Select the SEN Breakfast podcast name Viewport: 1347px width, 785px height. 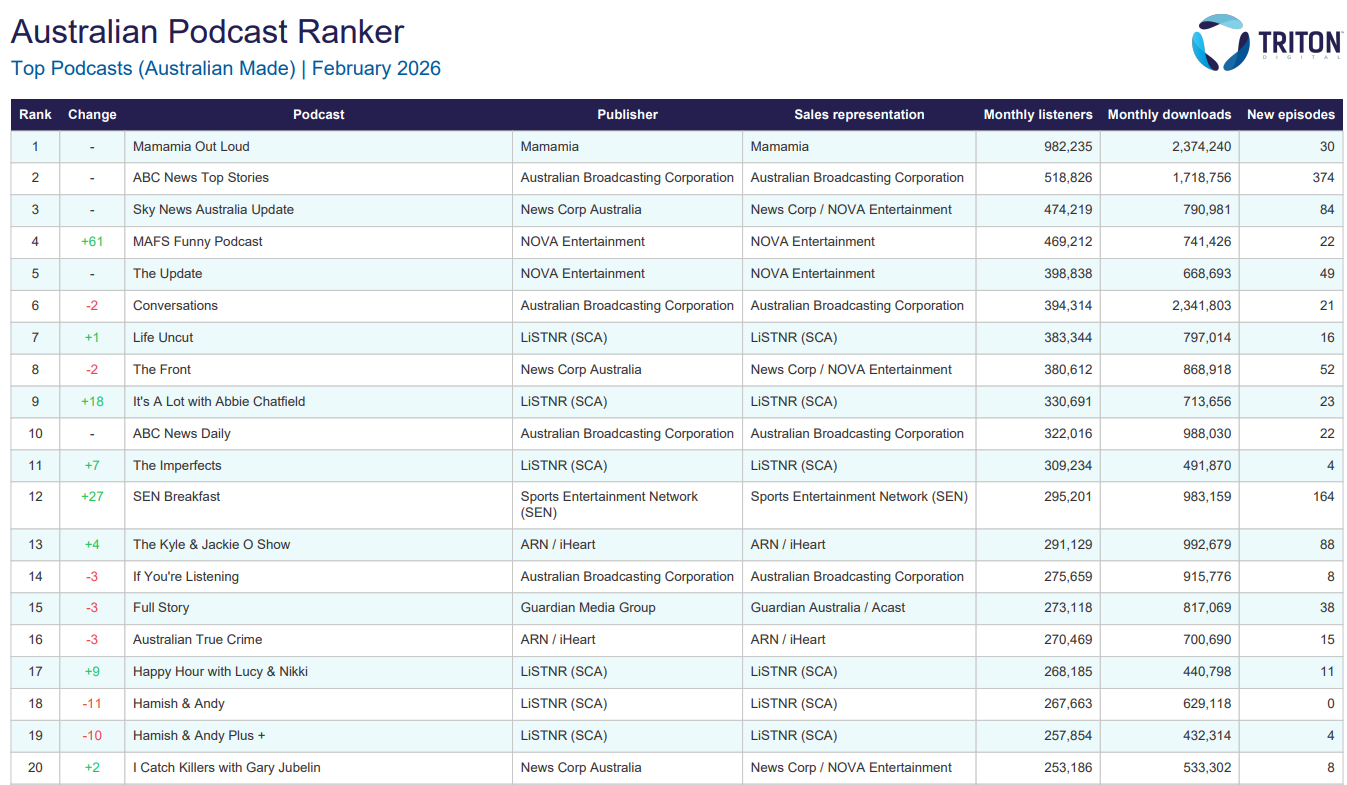tap(177, 497)
